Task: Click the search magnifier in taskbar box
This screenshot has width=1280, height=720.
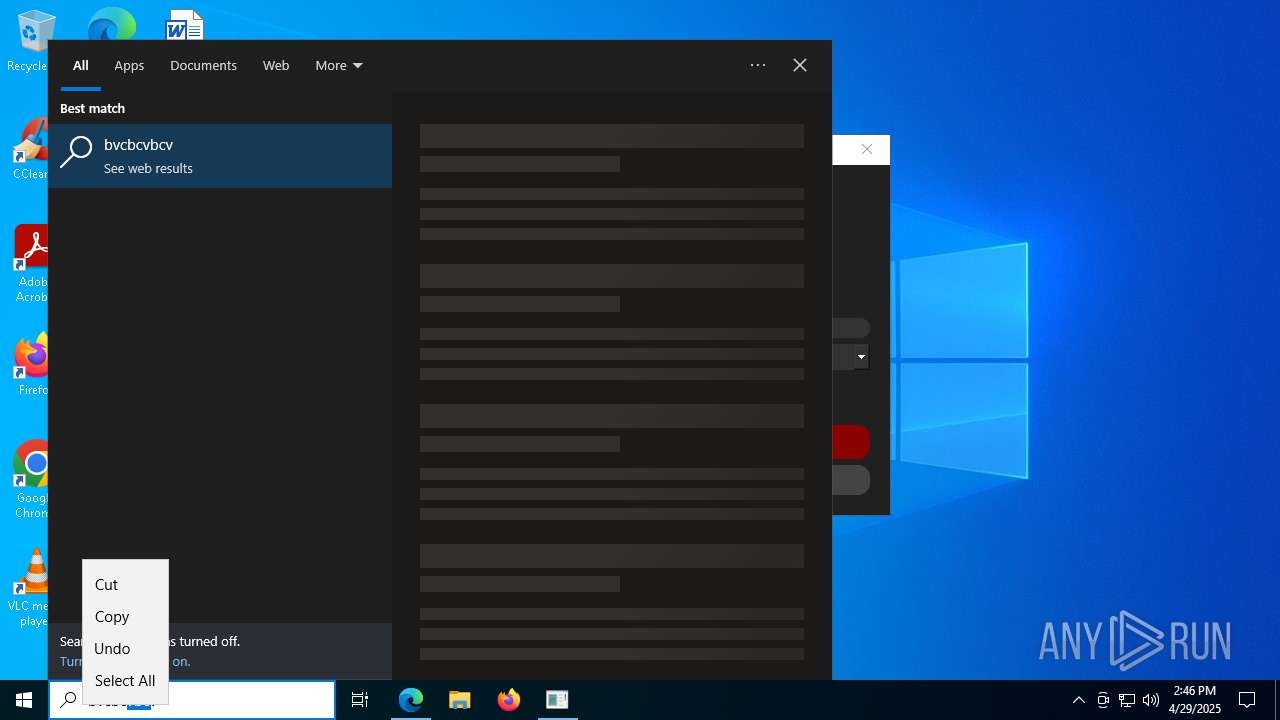Action: point(68,700)
